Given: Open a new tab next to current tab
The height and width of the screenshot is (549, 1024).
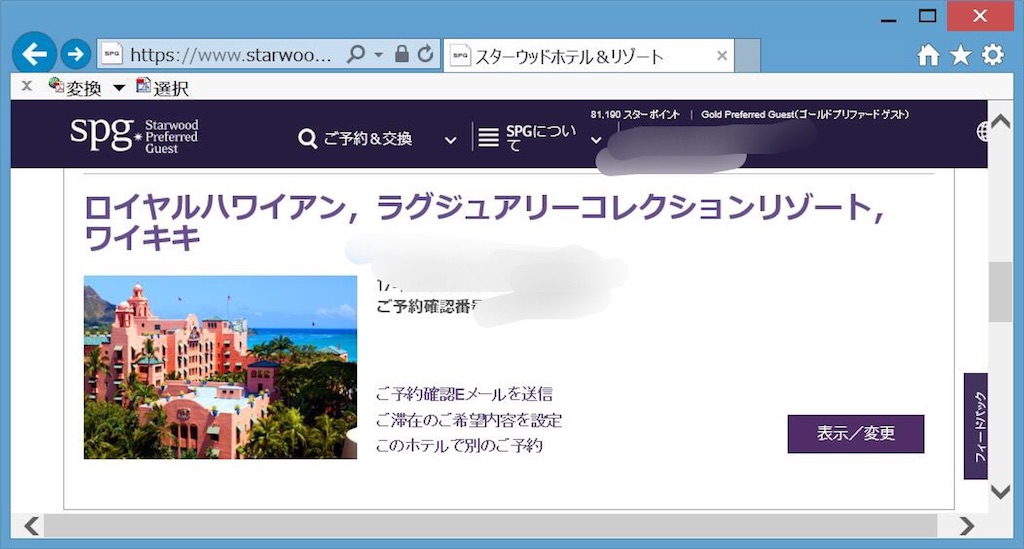Looking at the screenshot, I should [x=747, y=56].
